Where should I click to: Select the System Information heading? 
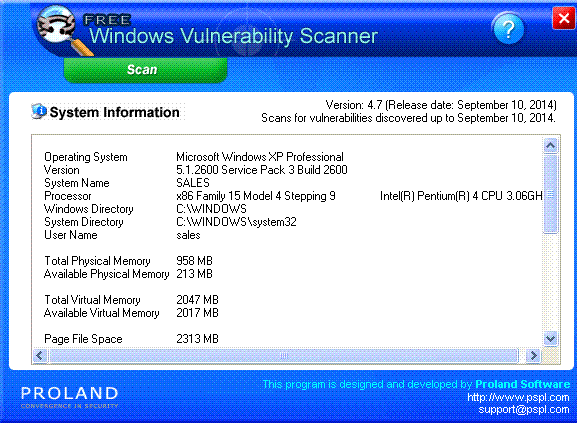pyautogui.click(x=114, y=112)
